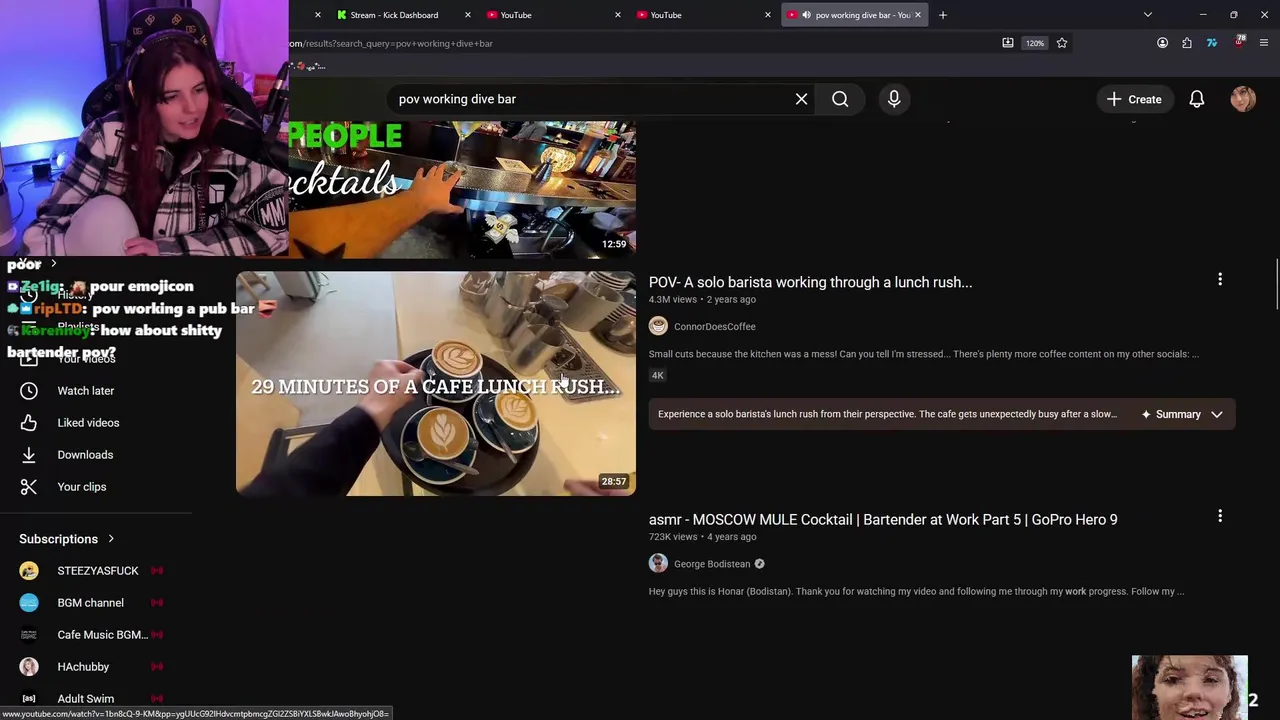Click the Adult Swim avatar icon
Image resolution: width=1280 pixels, height=720 pixels.
29,699
